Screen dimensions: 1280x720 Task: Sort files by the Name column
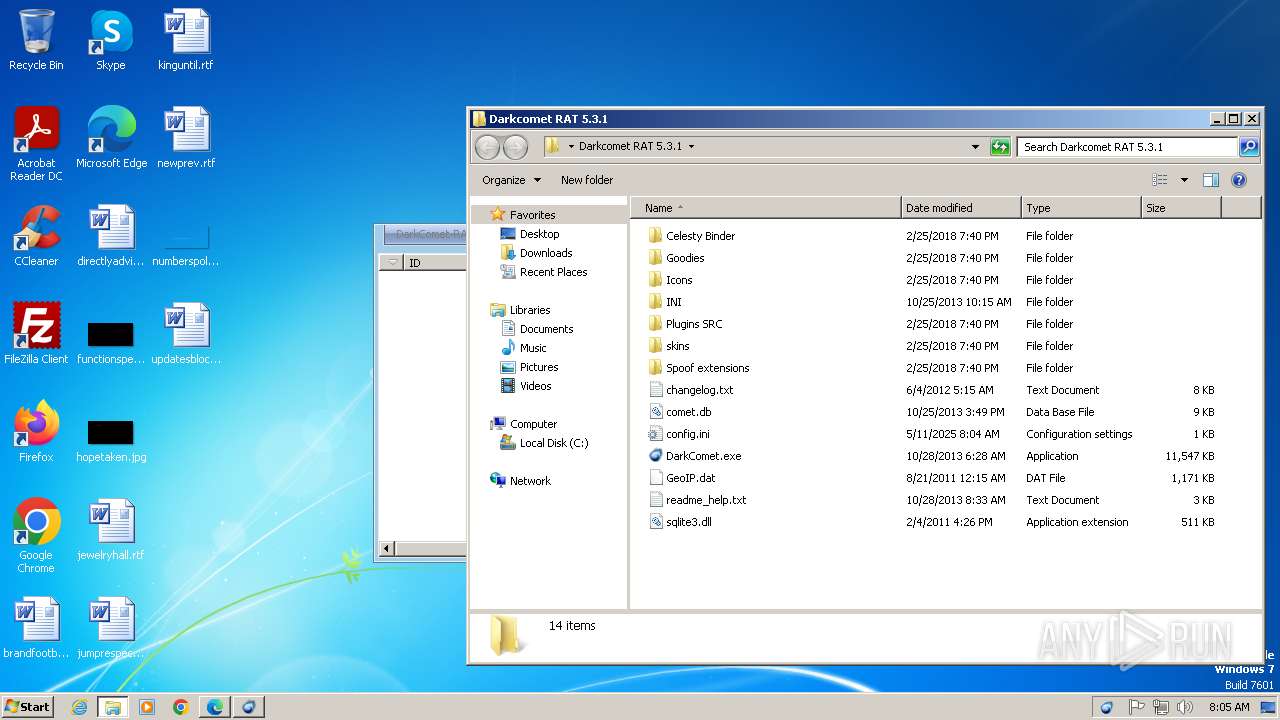coord(766,208)
